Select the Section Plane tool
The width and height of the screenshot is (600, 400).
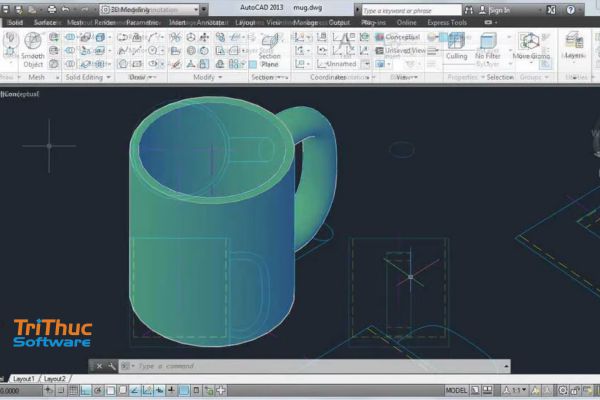[x=269, y=50]
